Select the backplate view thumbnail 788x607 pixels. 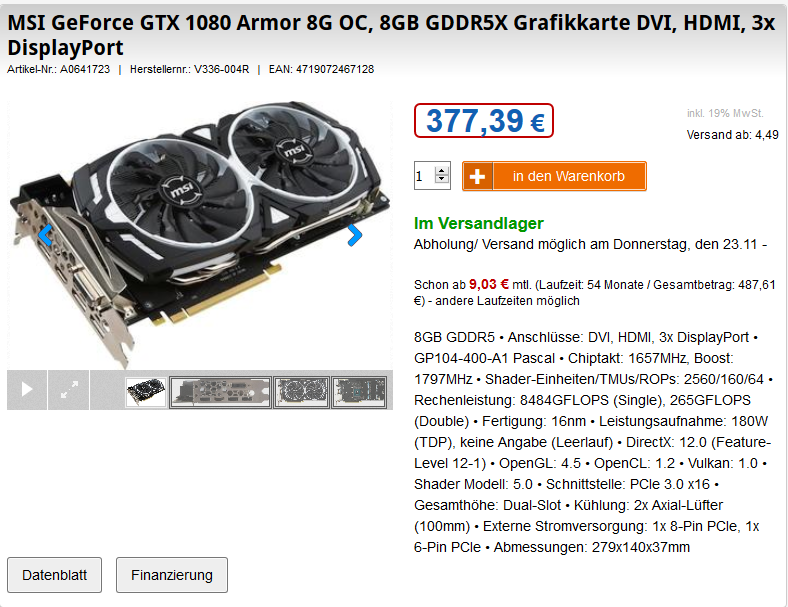click(x=359, y=392)
